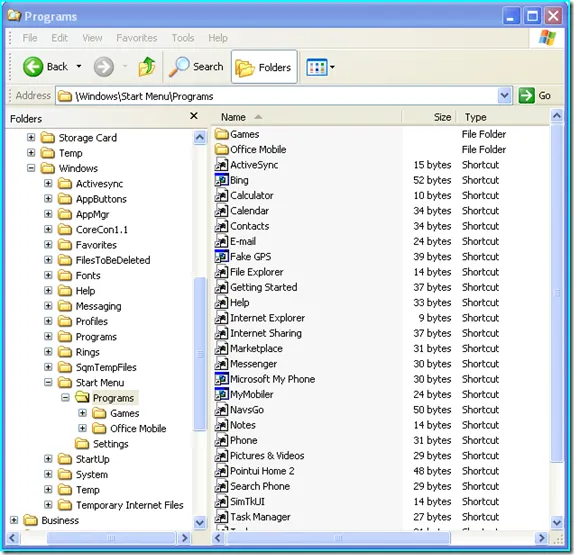574x555 pixels.
Task: Click the Phone shortcut file name
Action: tap(243, 440)
